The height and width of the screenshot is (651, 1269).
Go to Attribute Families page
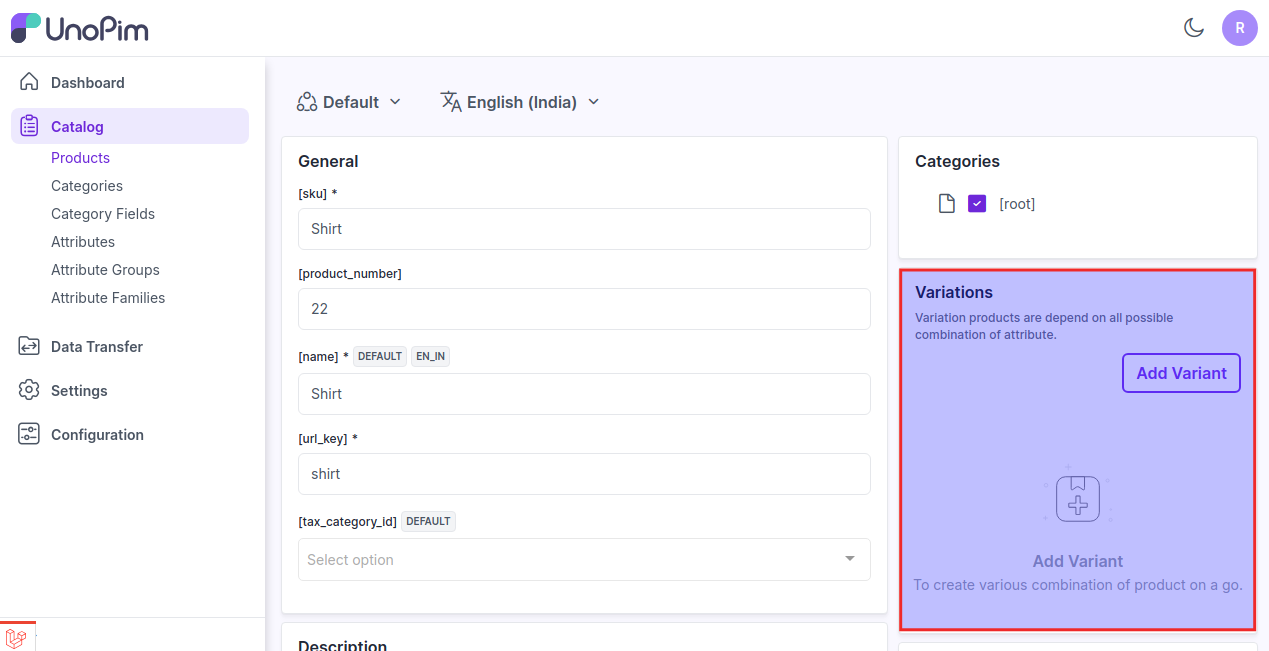[108, 298]
